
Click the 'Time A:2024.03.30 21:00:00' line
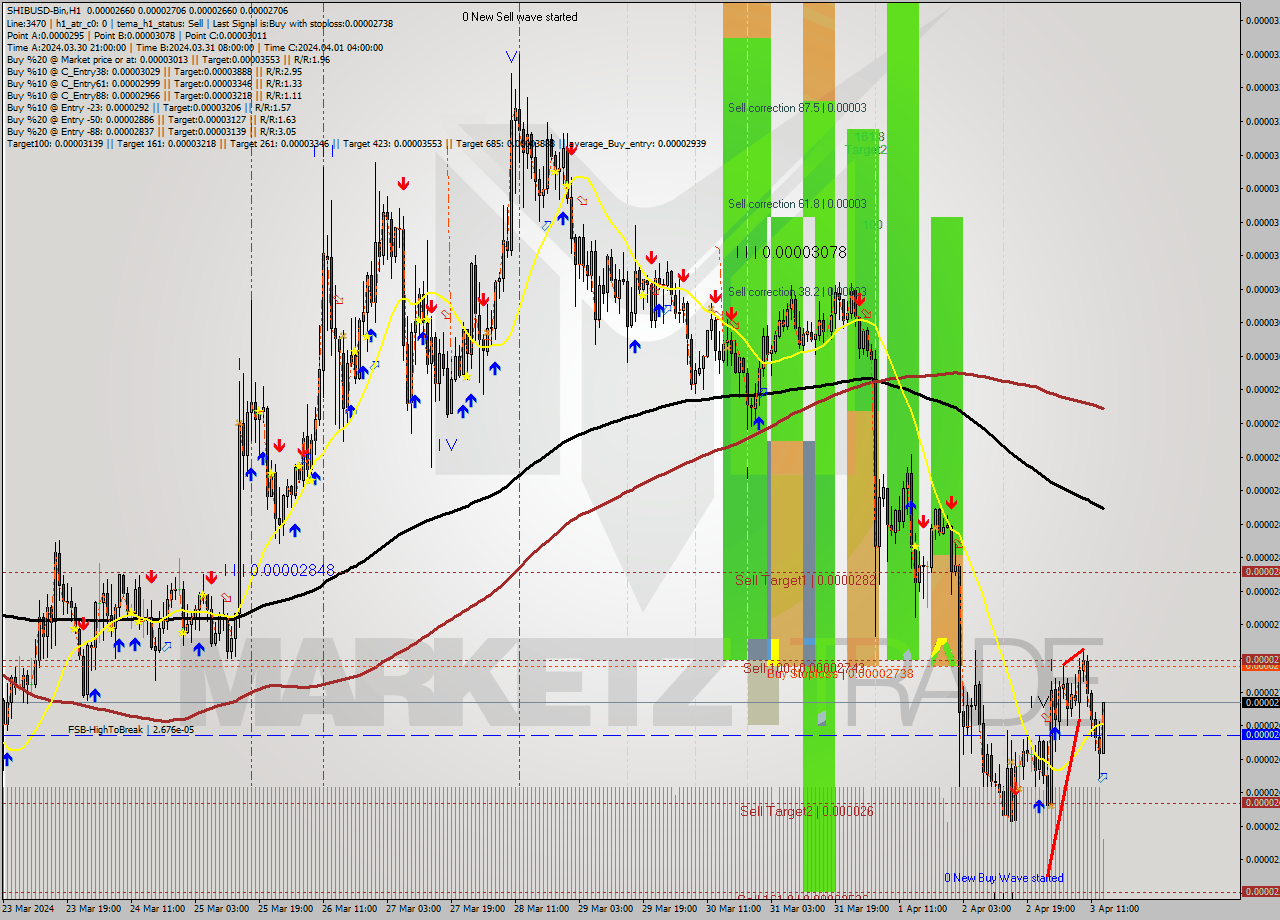pyautogui.click(x=194, y=47)
